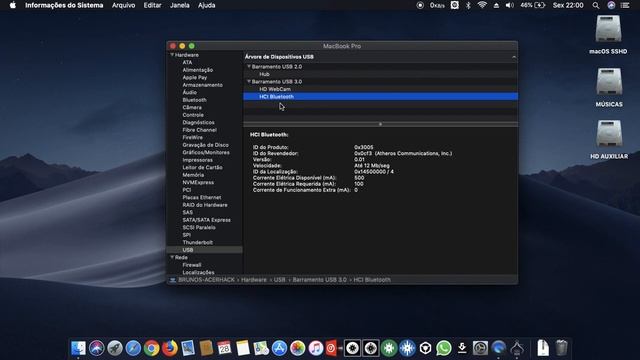Open Informações do Sistema app menu

click(64, 5)
